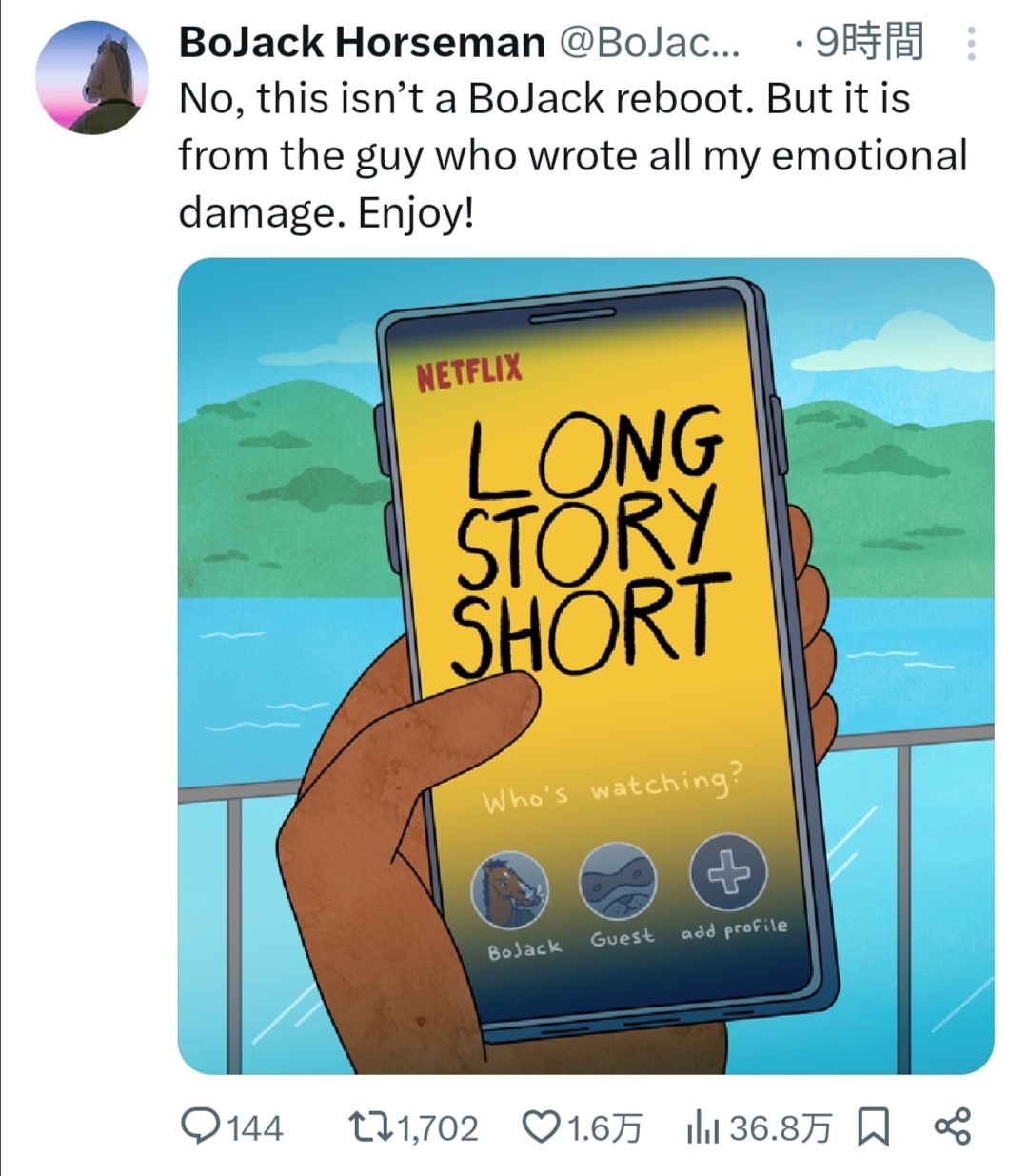Tap the 36.8万 views count
This screenshot has height=1176, width=1028.
(x=781, y=1128)
